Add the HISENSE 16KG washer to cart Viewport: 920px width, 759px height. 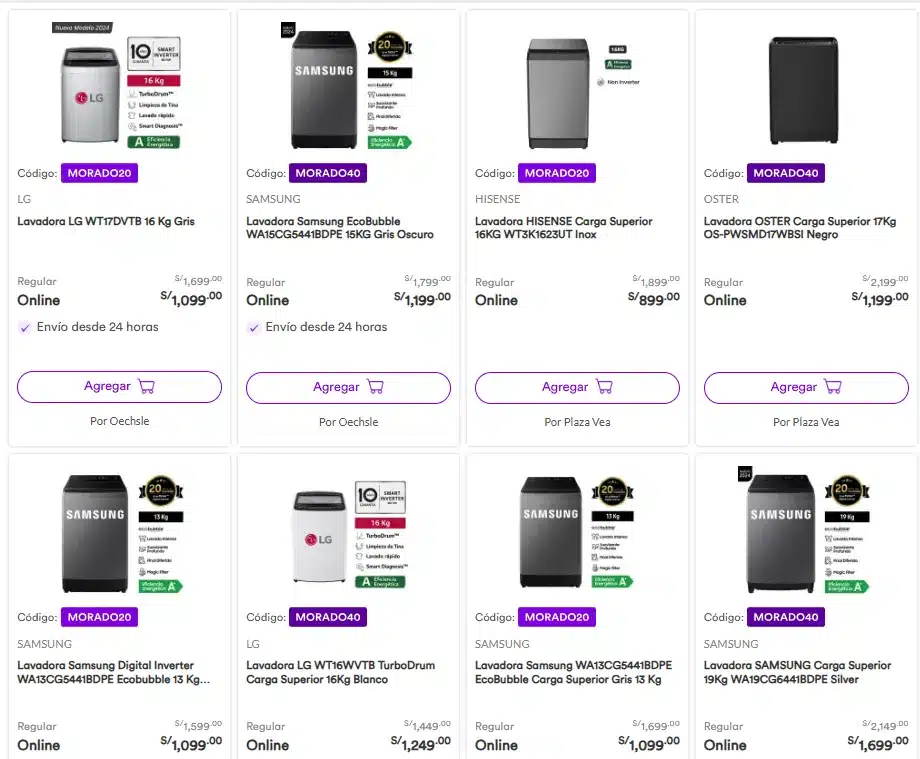click(577, 387)
